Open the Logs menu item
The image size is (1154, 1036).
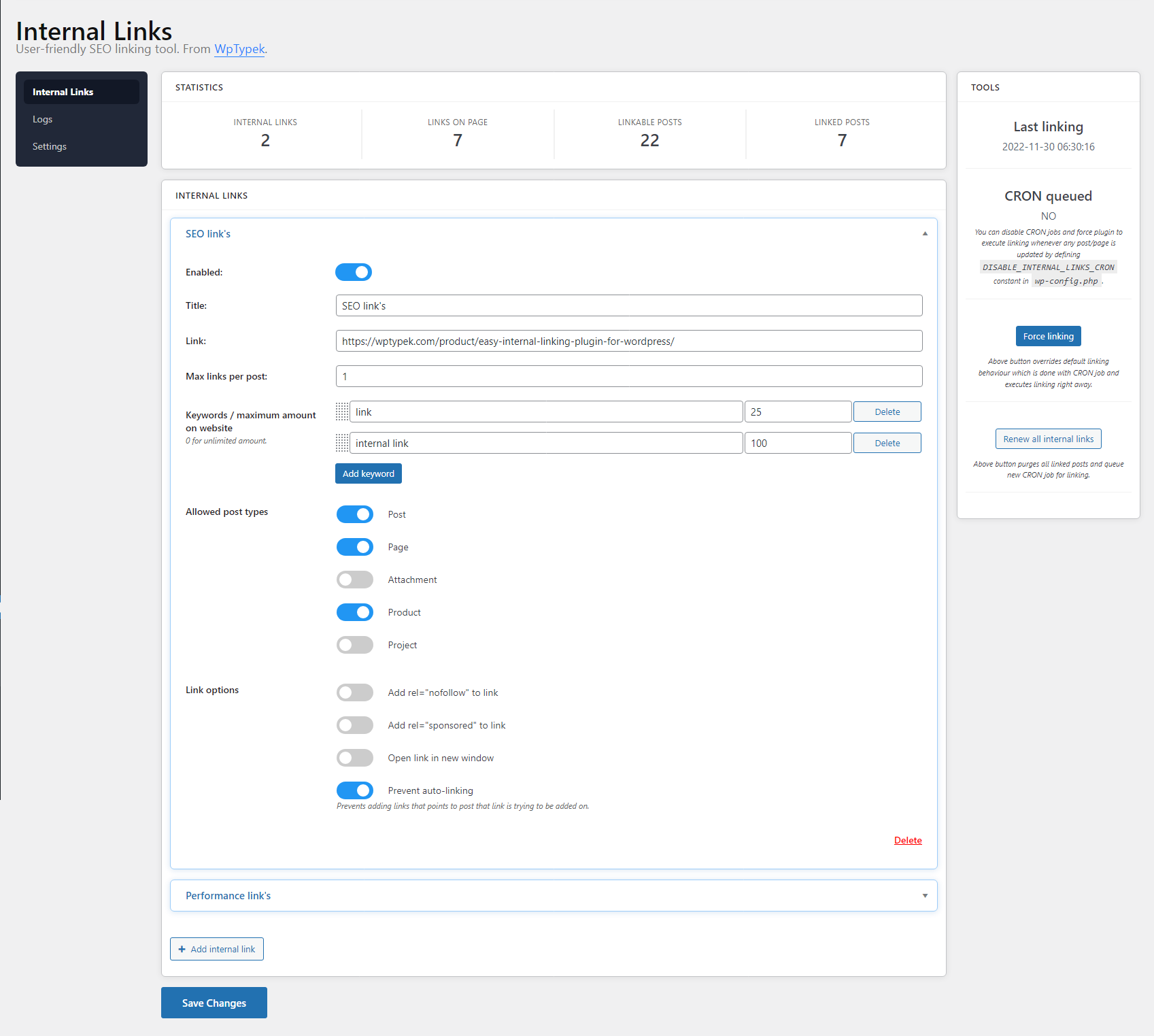pos(42,119)
